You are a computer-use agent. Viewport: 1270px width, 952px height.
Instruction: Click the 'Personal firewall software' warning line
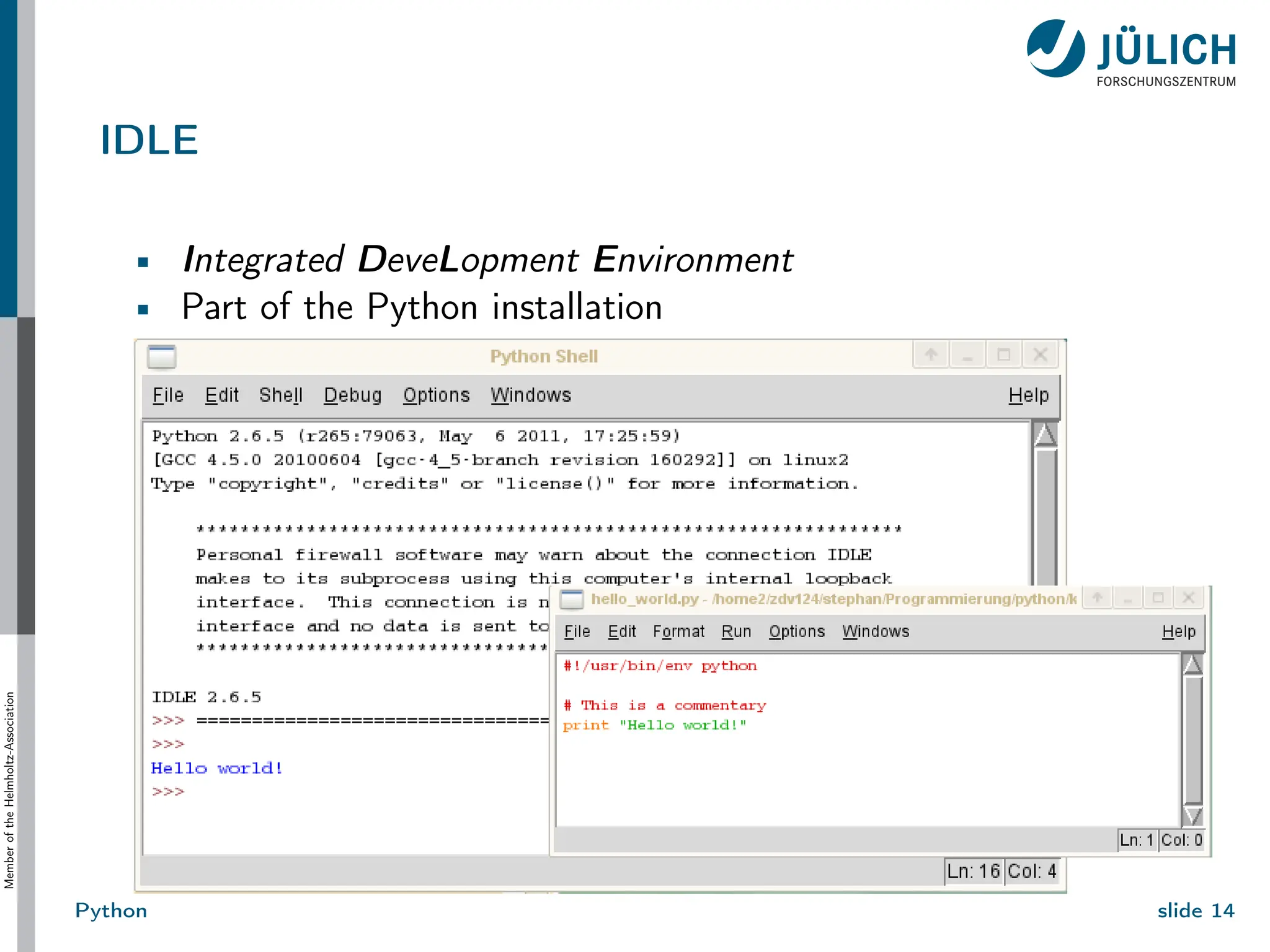tap(534, 555)
